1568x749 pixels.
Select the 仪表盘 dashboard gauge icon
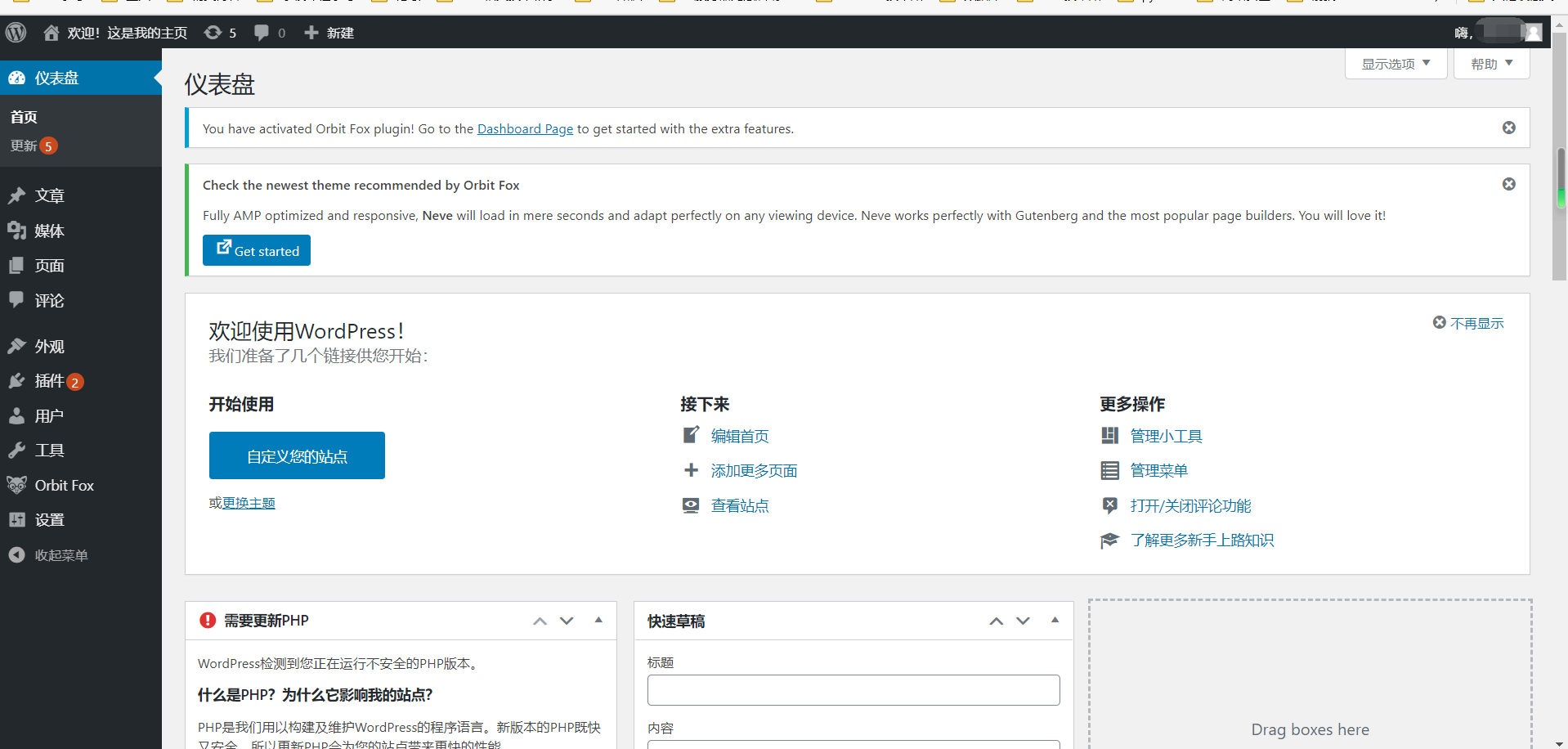point(16,78)
